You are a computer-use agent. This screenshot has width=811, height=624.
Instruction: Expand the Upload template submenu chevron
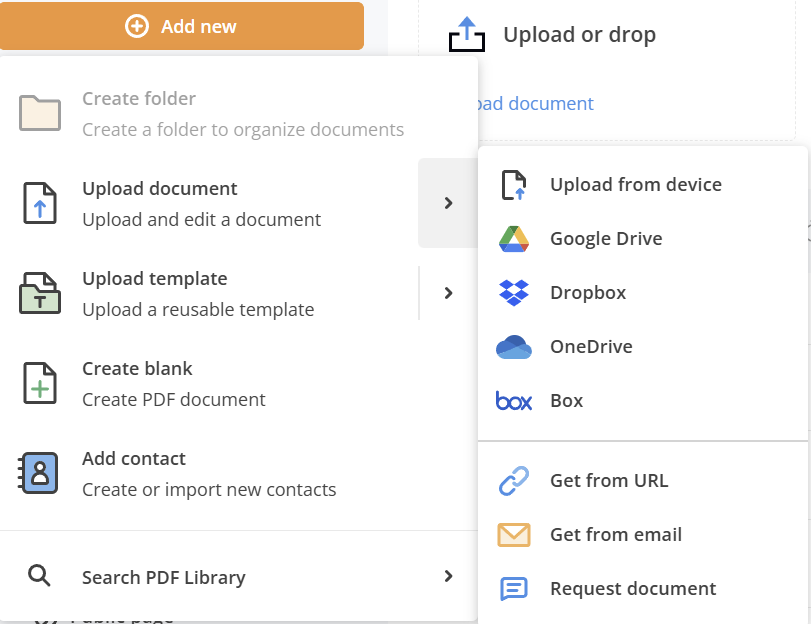pyautogui.click(x=448, y=293)
